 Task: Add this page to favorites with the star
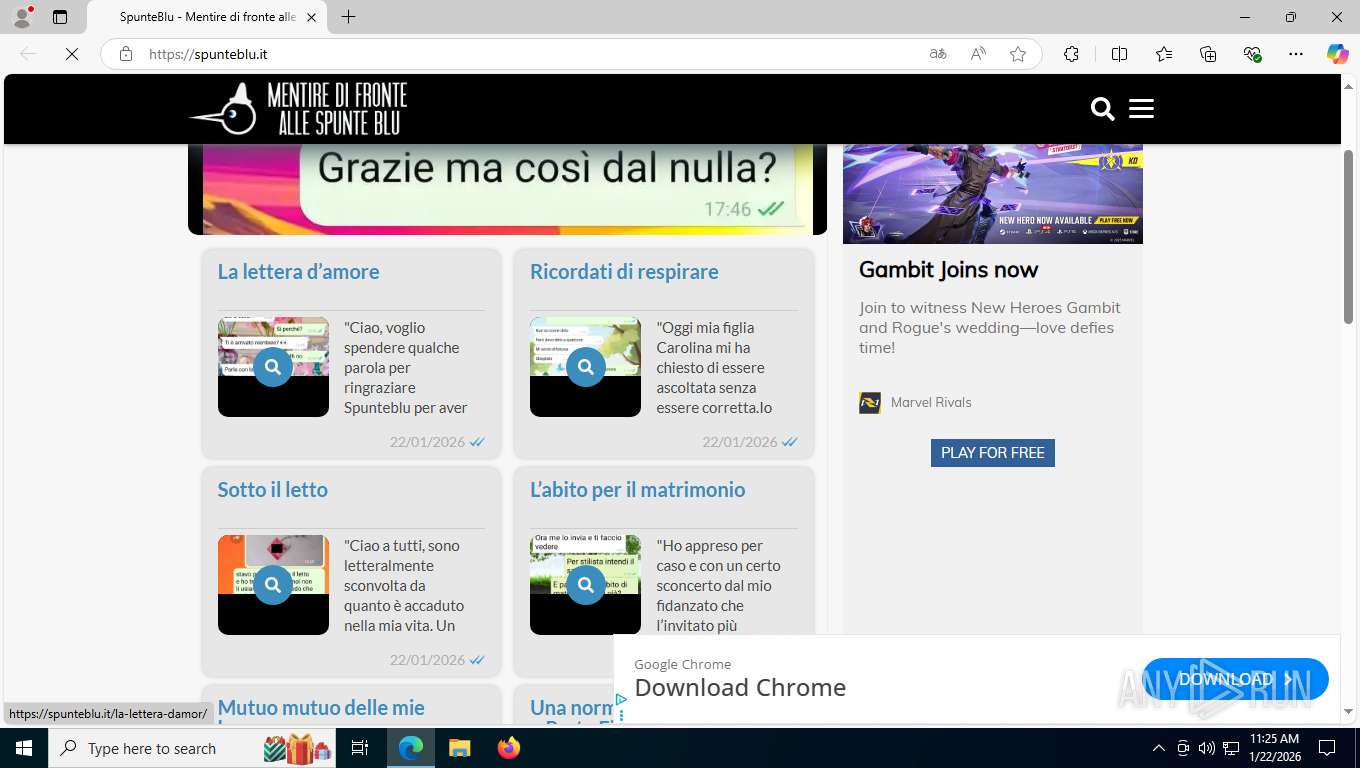(x=1018, y=54)
